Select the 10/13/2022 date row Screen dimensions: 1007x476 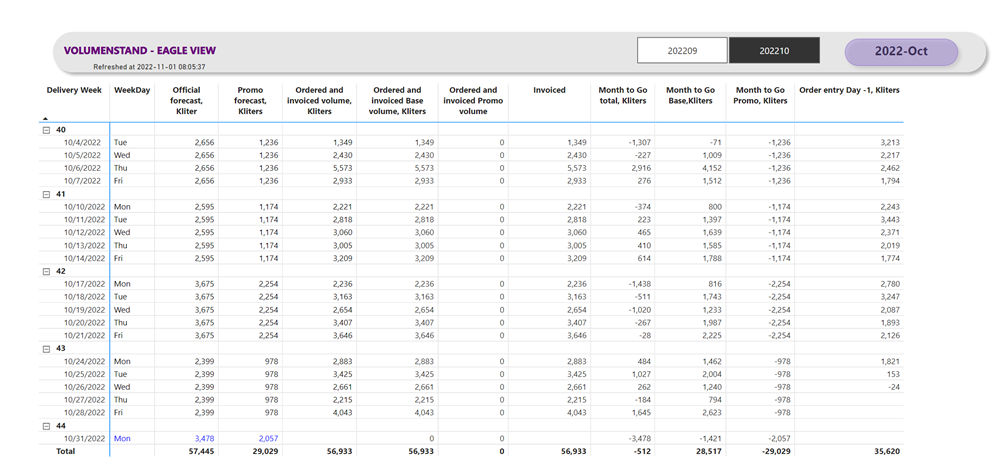[x=473, y=245]
